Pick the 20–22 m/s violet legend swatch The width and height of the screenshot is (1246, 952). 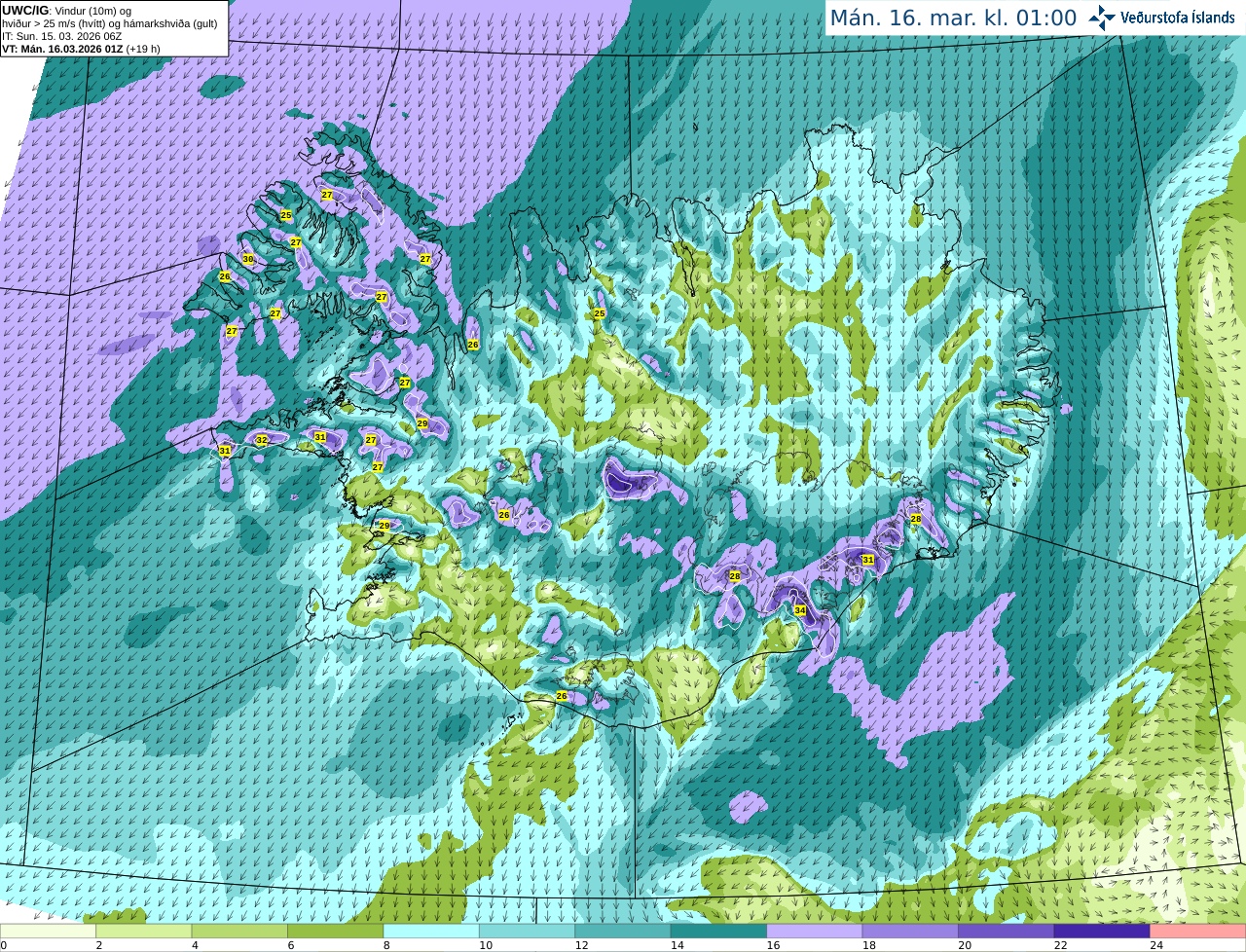[1007, 931]
